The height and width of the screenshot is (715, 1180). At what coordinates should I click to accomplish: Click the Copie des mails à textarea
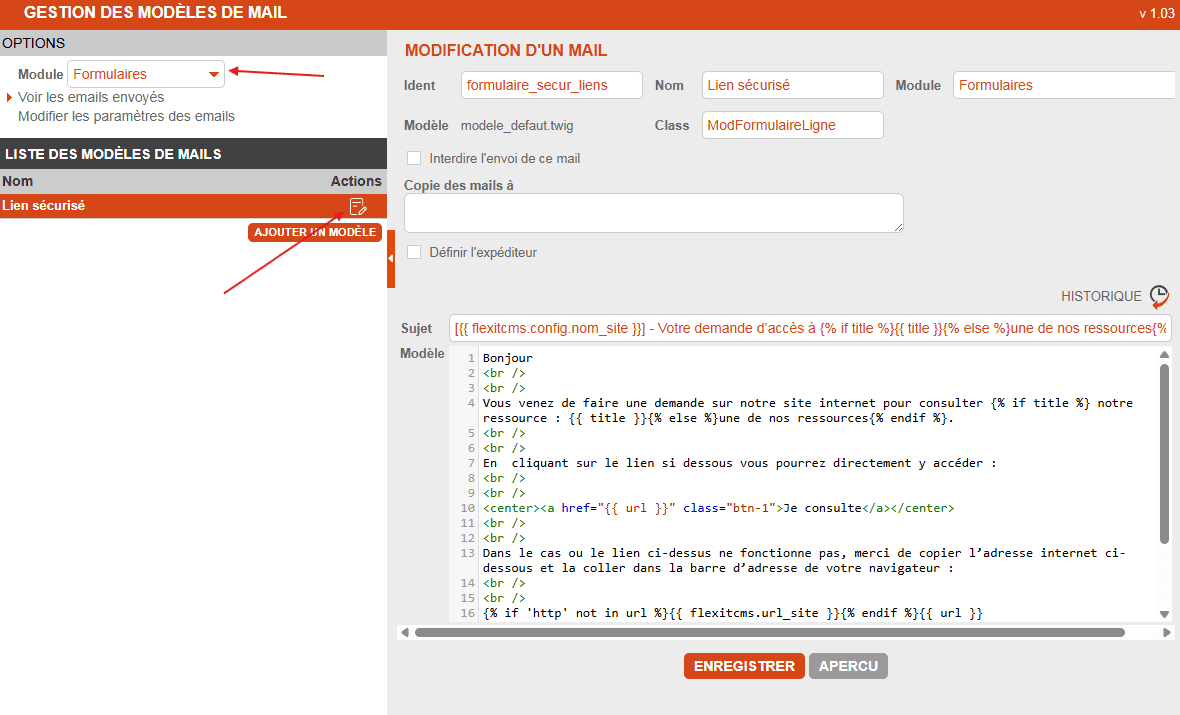tap(653, 213)
